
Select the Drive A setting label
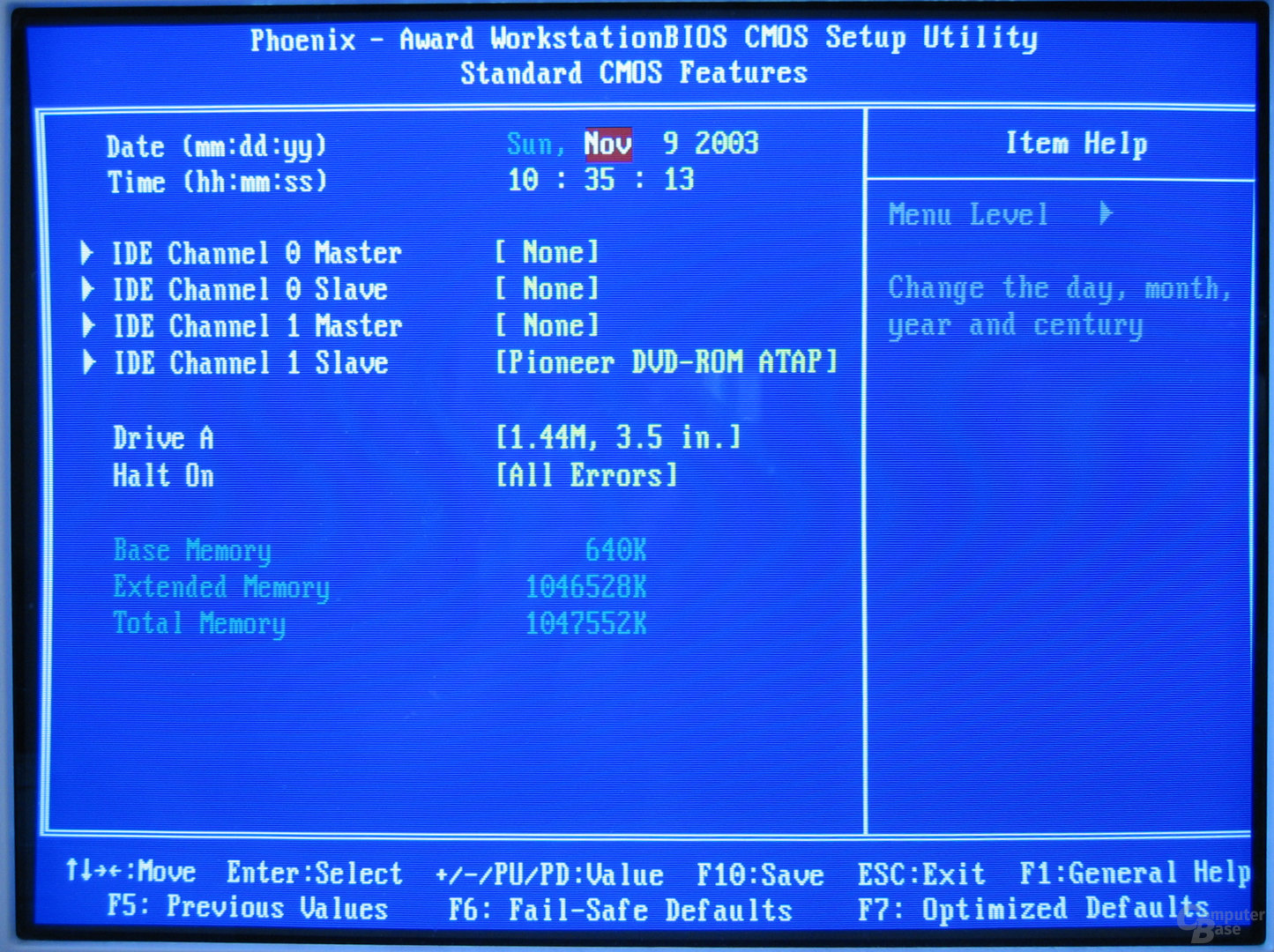click(x=163, y=438)
